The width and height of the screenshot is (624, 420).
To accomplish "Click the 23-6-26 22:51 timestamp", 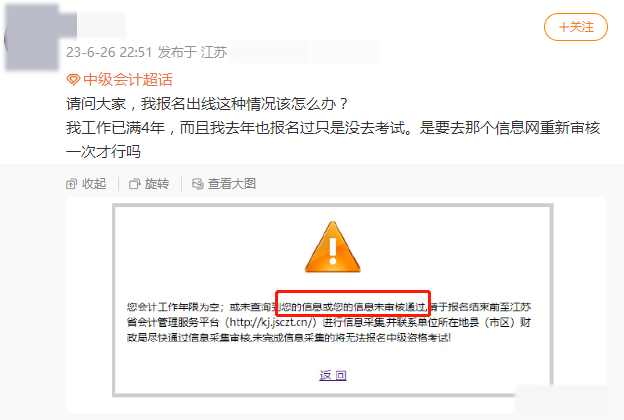I will pyautogui.click(x=109, y=52).
